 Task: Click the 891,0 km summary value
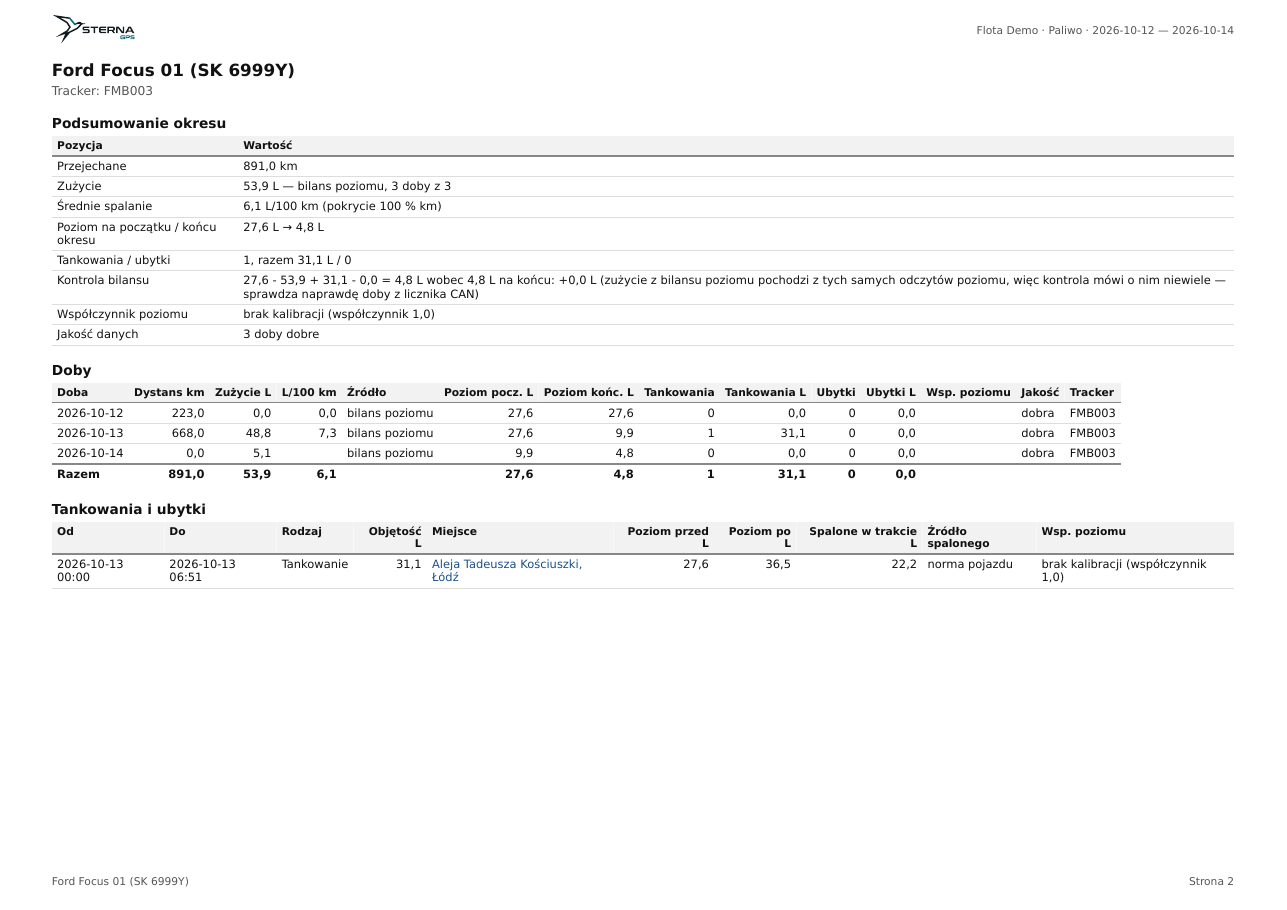pos(270,166)
